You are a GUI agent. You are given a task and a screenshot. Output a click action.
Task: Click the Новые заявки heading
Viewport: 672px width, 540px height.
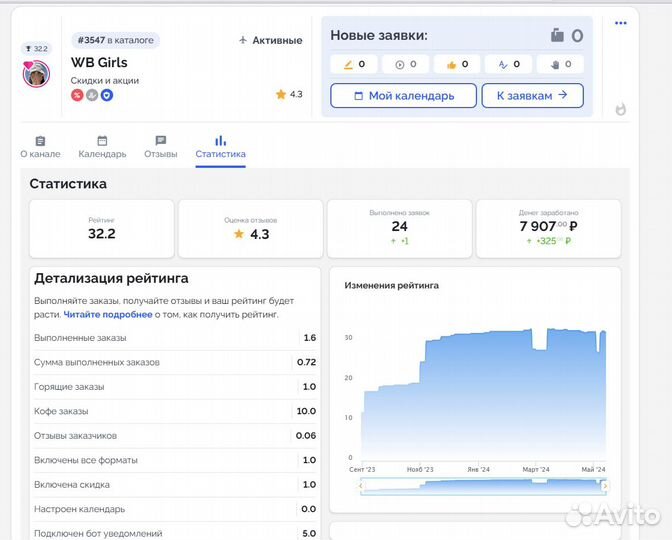pos(379,35)
